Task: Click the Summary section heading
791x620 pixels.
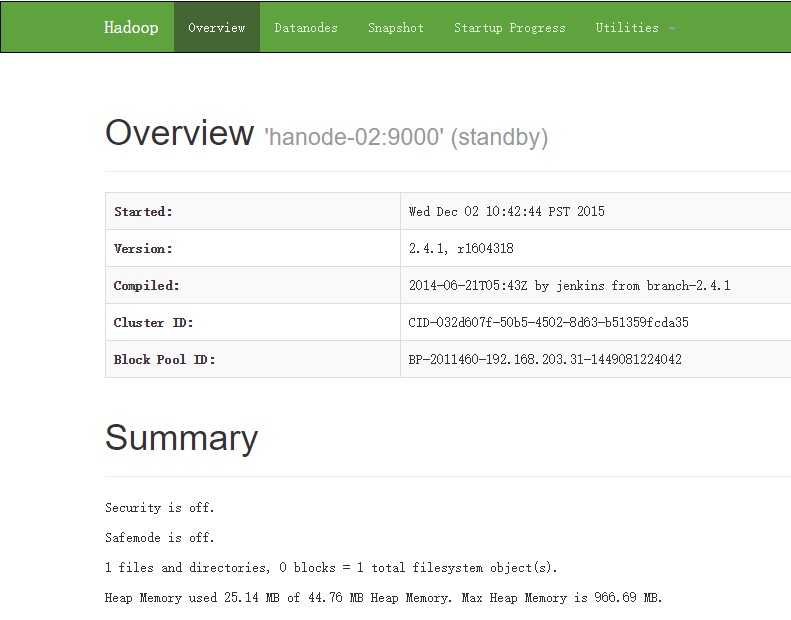Action: pos(181,438)
